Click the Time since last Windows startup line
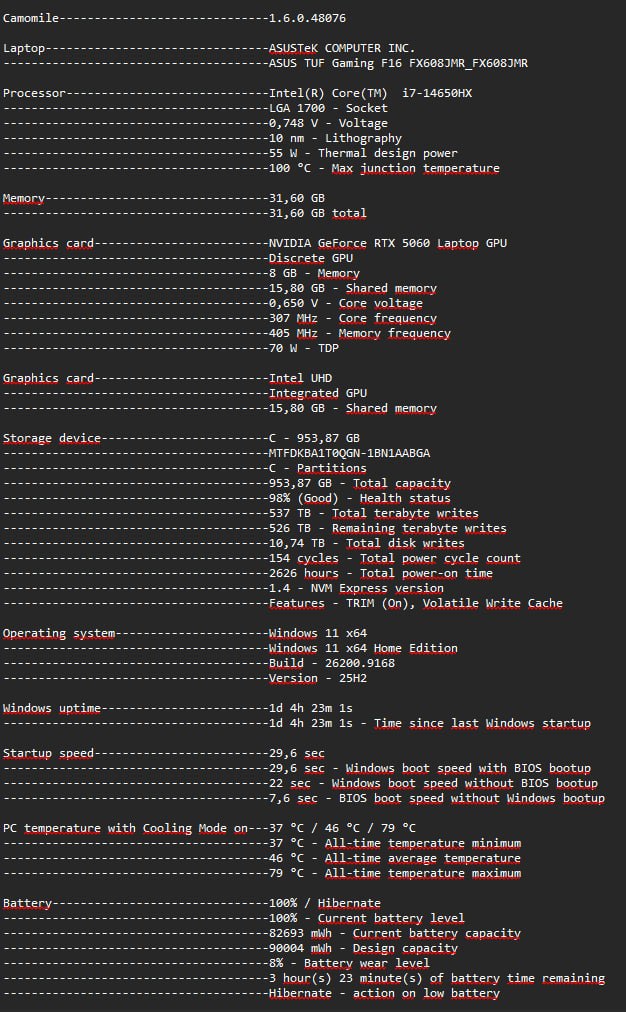 click(430, 724)
